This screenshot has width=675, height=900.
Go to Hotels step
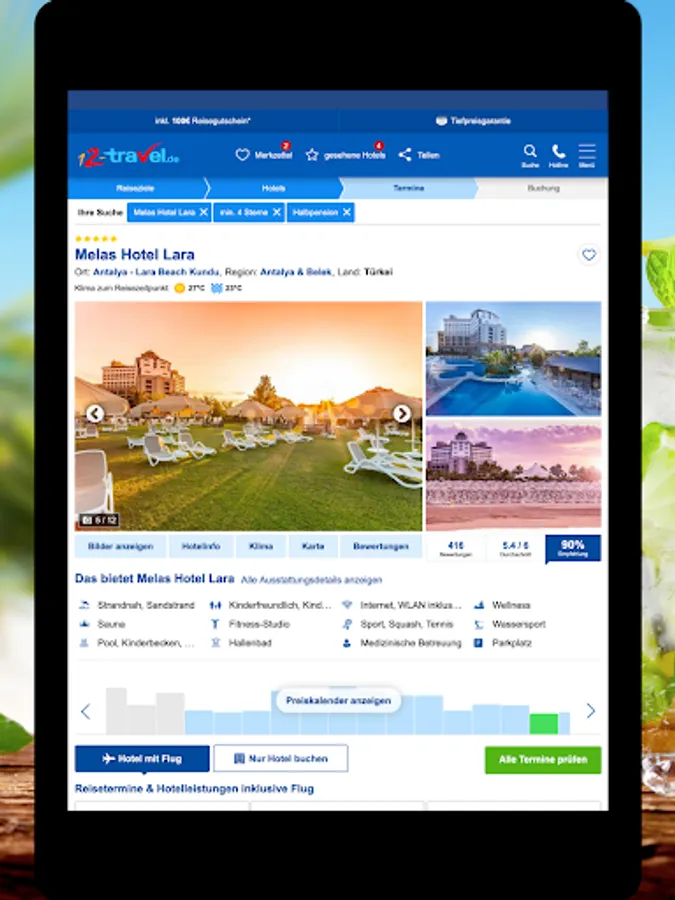(274, 188)
